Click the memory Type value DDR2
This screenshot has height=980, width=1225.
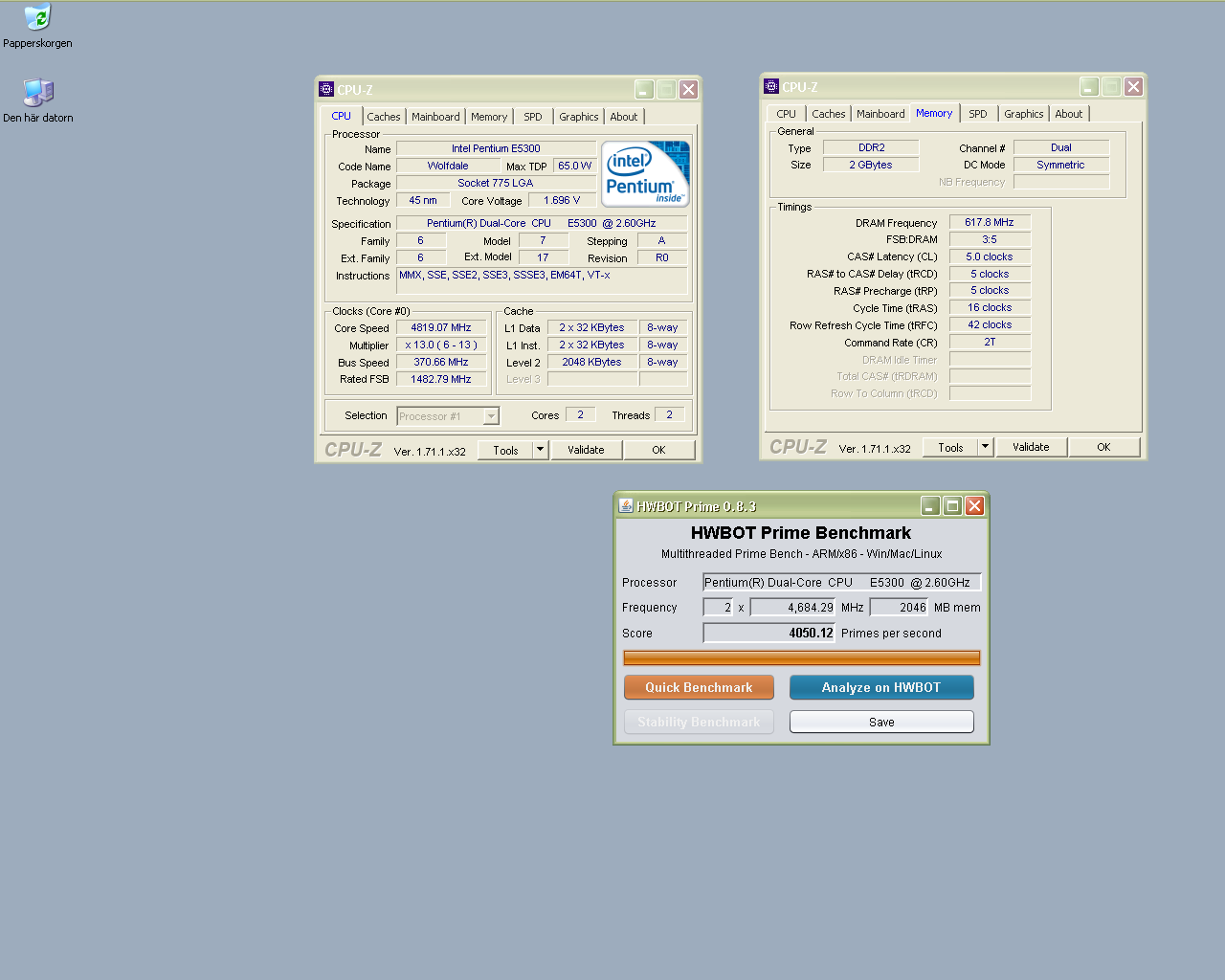pyautogui.click(x=871, y=147)
